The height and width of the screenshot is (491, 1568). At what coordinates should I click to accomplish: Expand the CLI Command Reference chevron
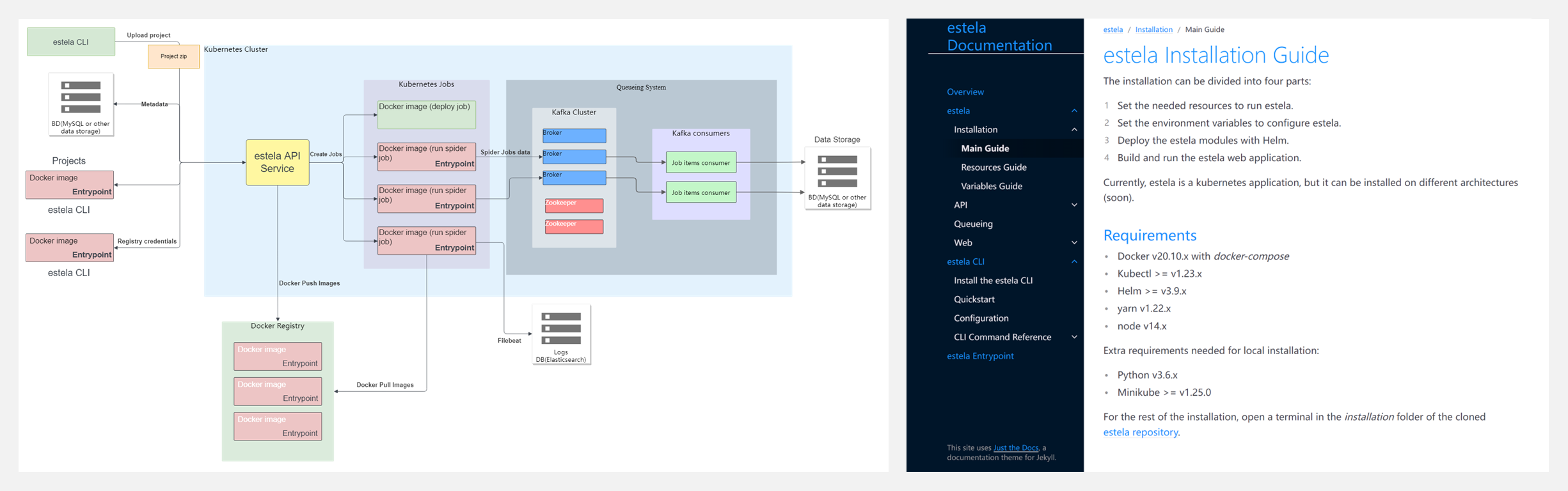point(1074,337)
